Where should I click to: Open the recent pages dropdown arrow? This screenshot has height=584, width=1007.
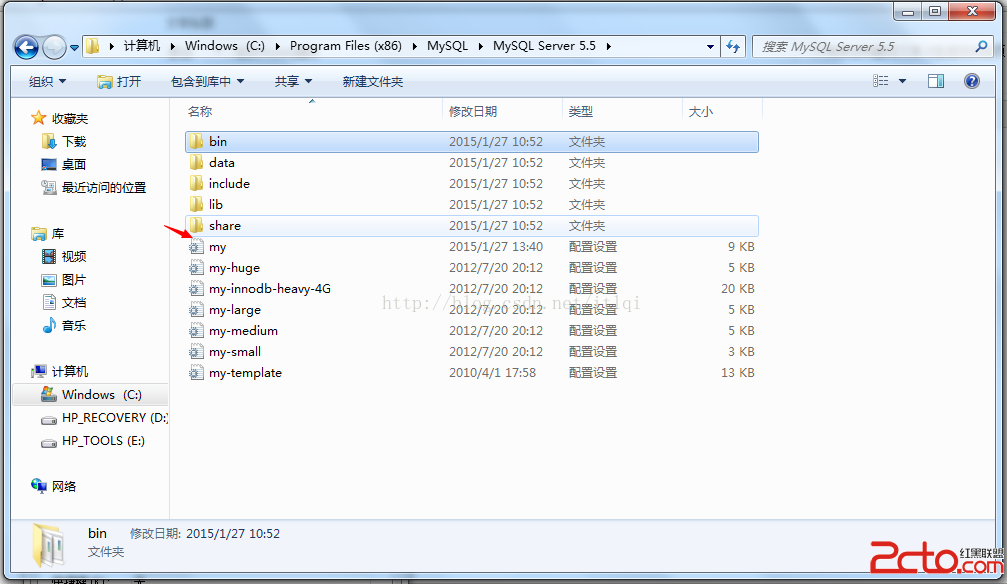[x=74, y=48]
